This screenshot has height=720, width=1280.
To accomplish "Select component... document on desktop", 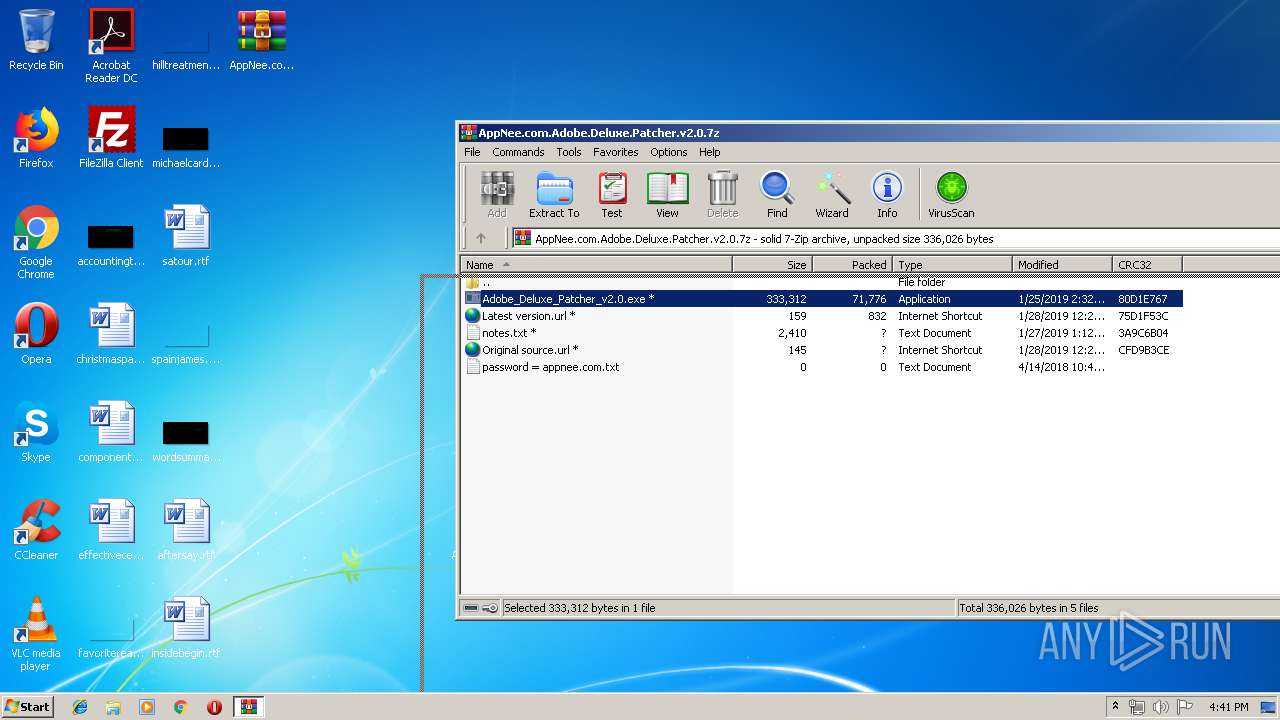I will coord(111,432).
